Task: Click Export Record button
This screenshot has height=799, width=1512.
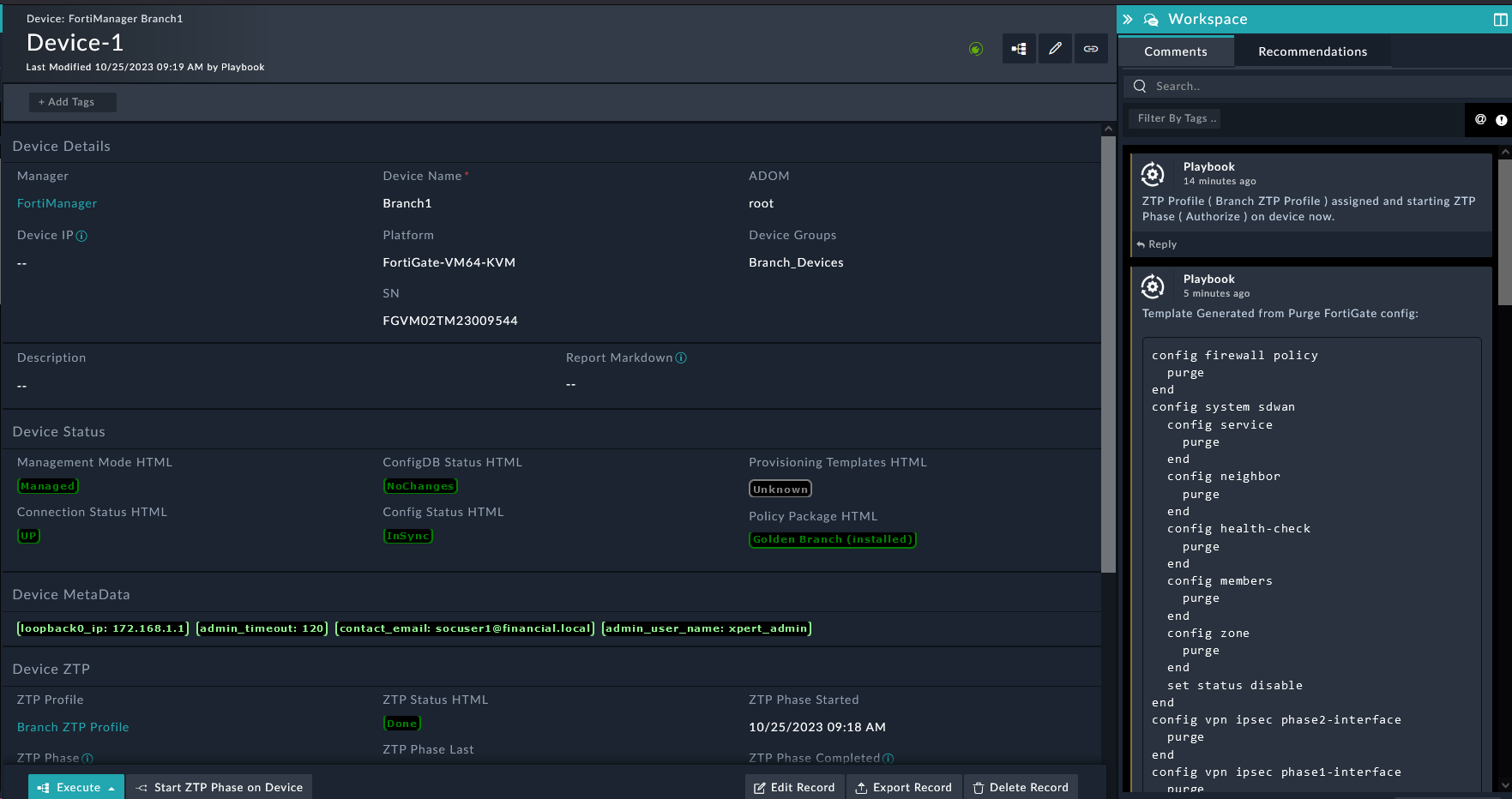Action: (x=904, y=787)
